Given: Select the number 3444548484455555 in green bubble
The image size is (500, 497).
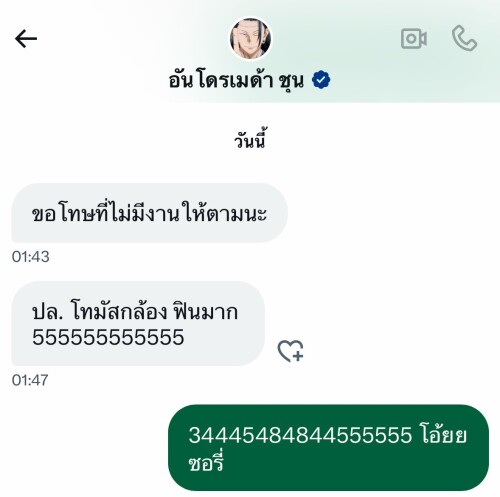Looking at the screenshot, I should tap(300, 435).
